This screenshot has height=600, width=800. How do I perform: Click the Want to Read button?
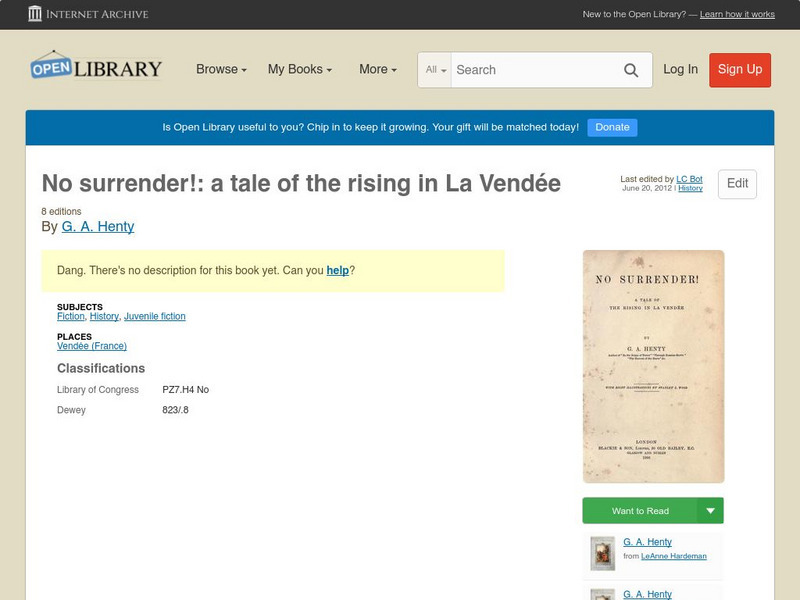pyautogui.click(x=640, y=511)
